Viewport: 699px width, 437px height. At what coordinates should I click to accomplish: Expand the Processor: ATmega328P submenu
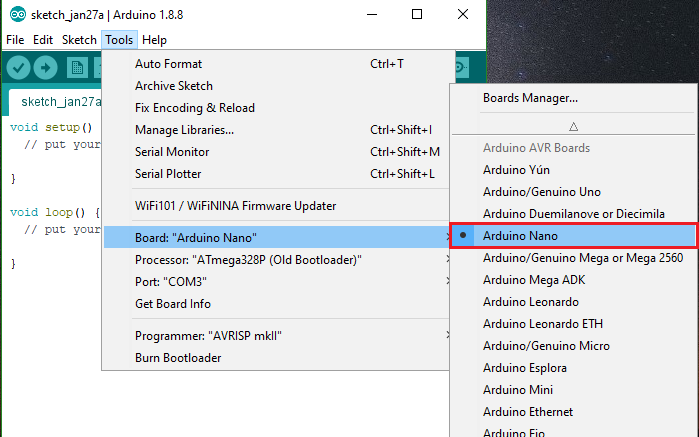277,260
